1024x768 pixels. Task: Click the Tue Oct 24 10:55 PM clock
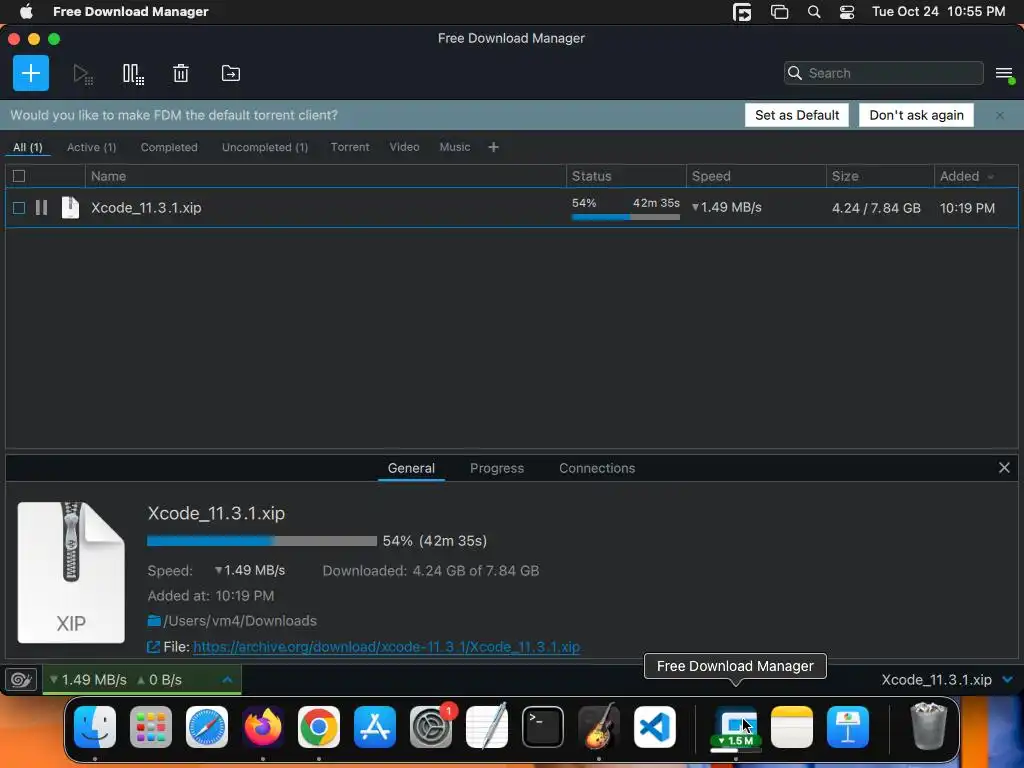(938, 11)
